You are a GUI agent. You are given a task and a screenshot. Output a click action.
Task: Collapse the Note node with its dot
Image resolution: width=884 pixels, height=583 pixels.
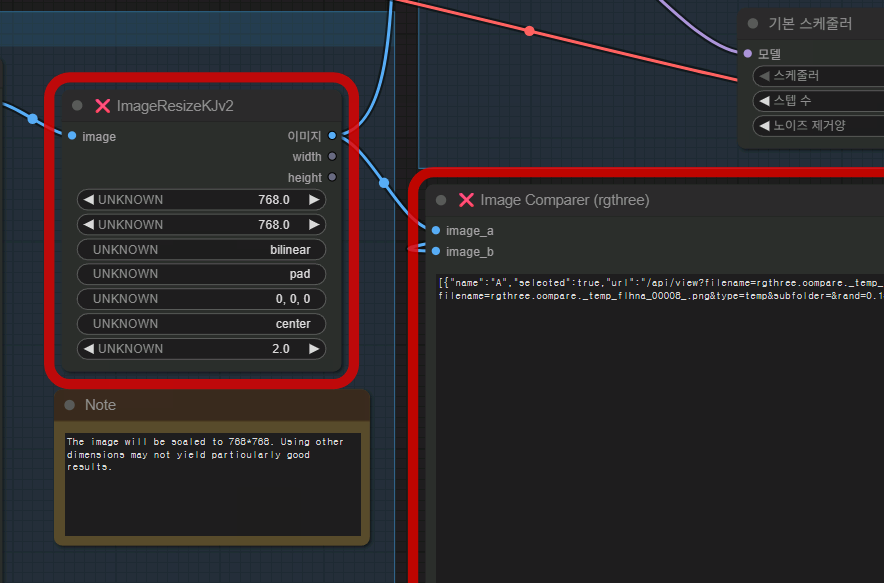pos(70,405)
